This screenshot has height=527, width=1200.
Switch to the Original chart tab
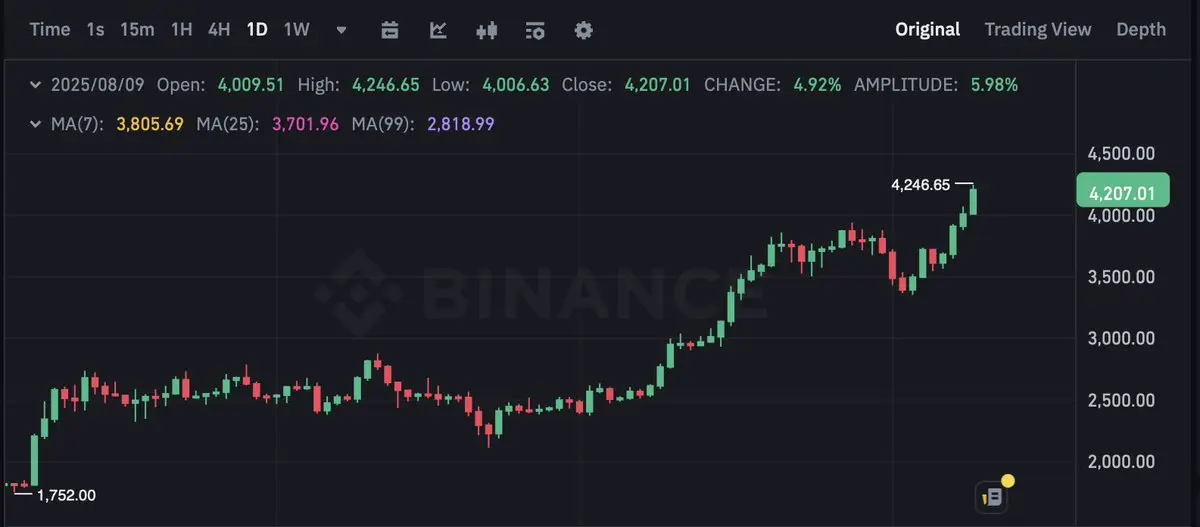tap(927, 30)
